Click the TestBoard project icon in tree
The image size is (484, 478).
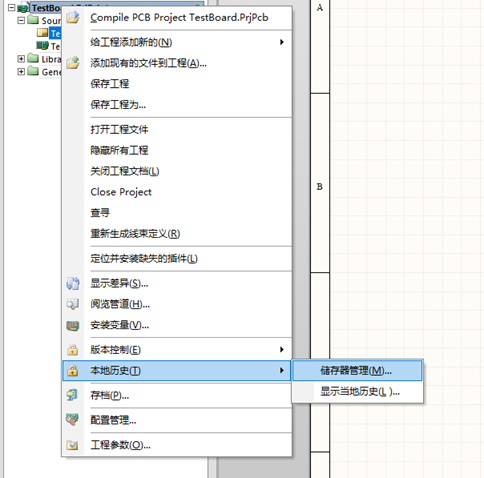(x=23, y=8)
